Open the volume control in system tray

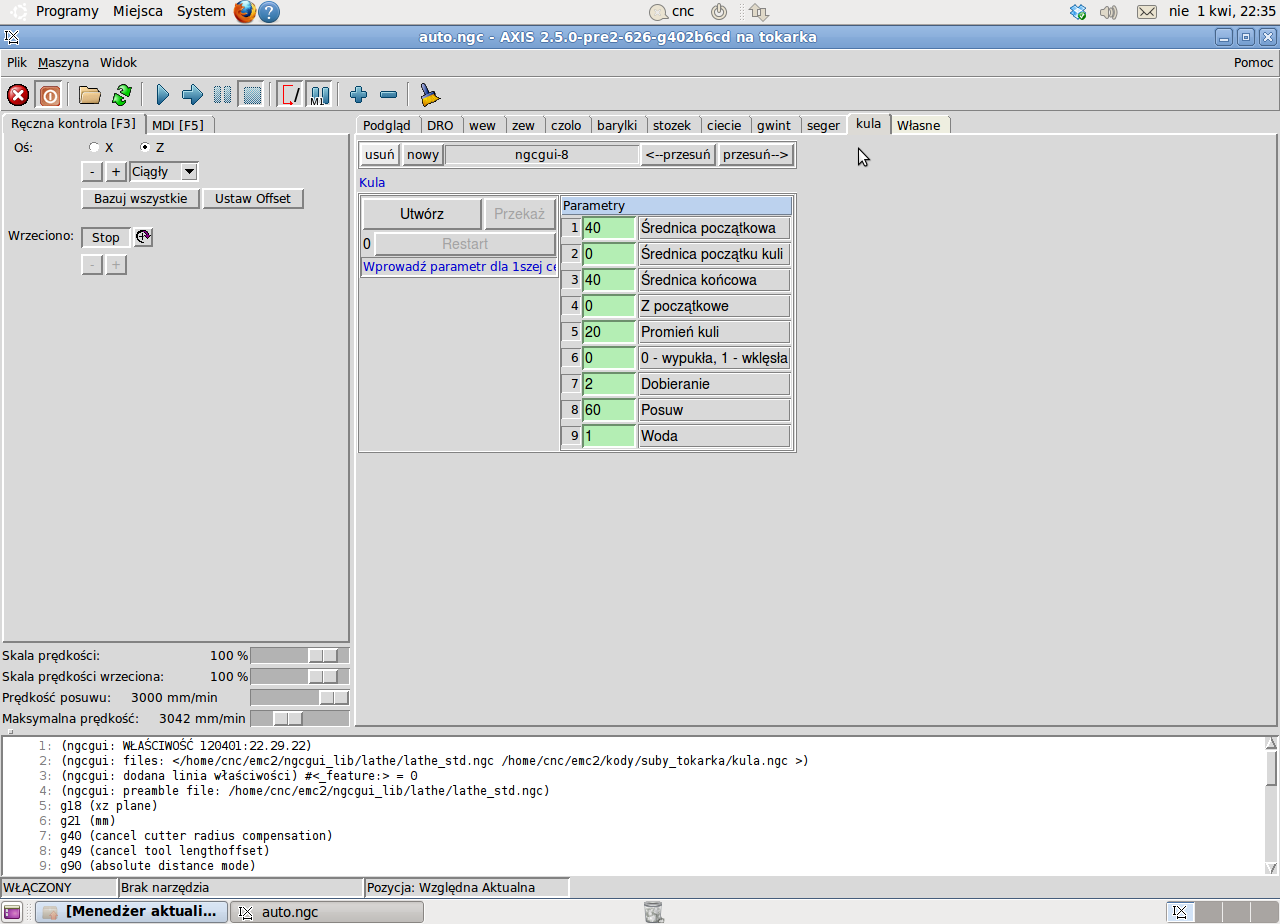click(1108, 12)
